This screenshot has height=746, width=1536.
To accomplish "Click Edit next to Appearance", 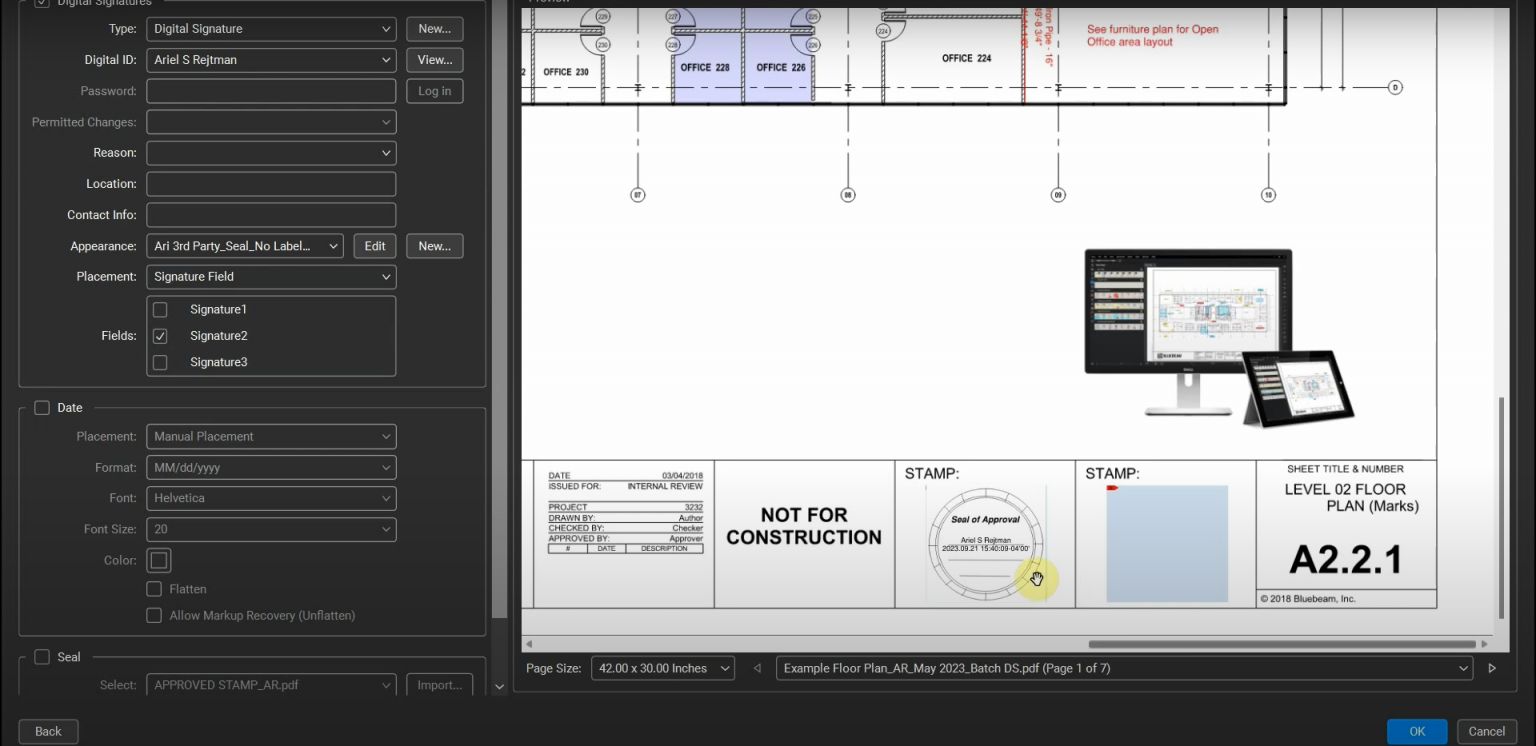I will pyautogui.click(x=374, y=245).
